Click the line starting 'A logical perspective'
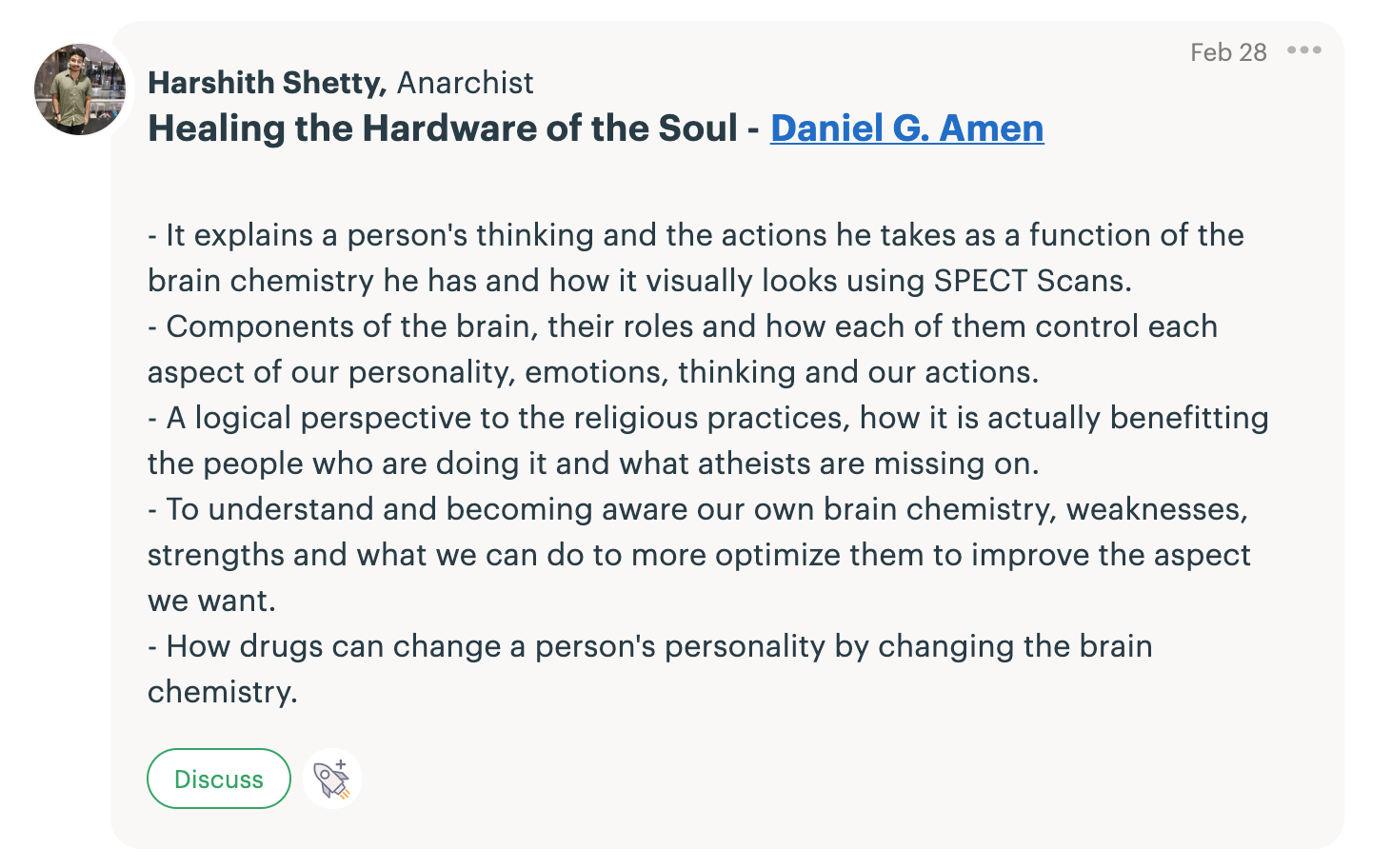The image size is (1392, 868). tap(708, 418)
